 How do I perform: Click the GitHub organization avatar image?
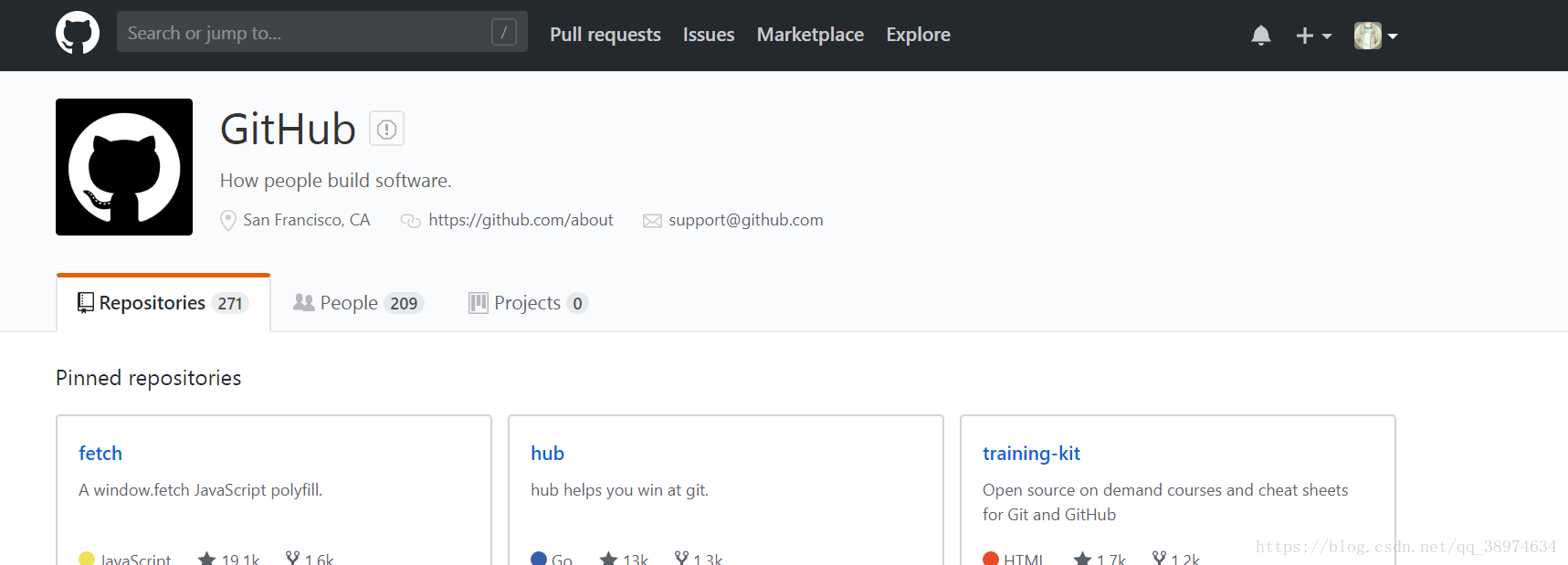click(x=124, y=167)
